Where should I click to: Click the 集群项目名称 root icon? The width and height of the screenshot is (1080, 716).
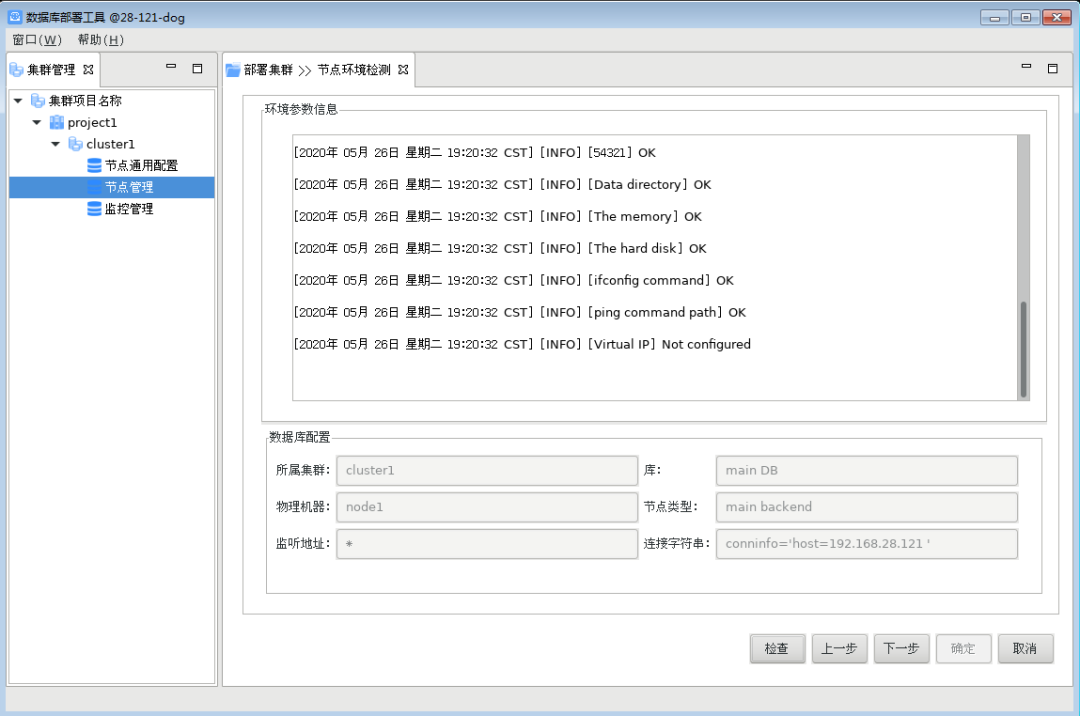(x=38, y=100)
